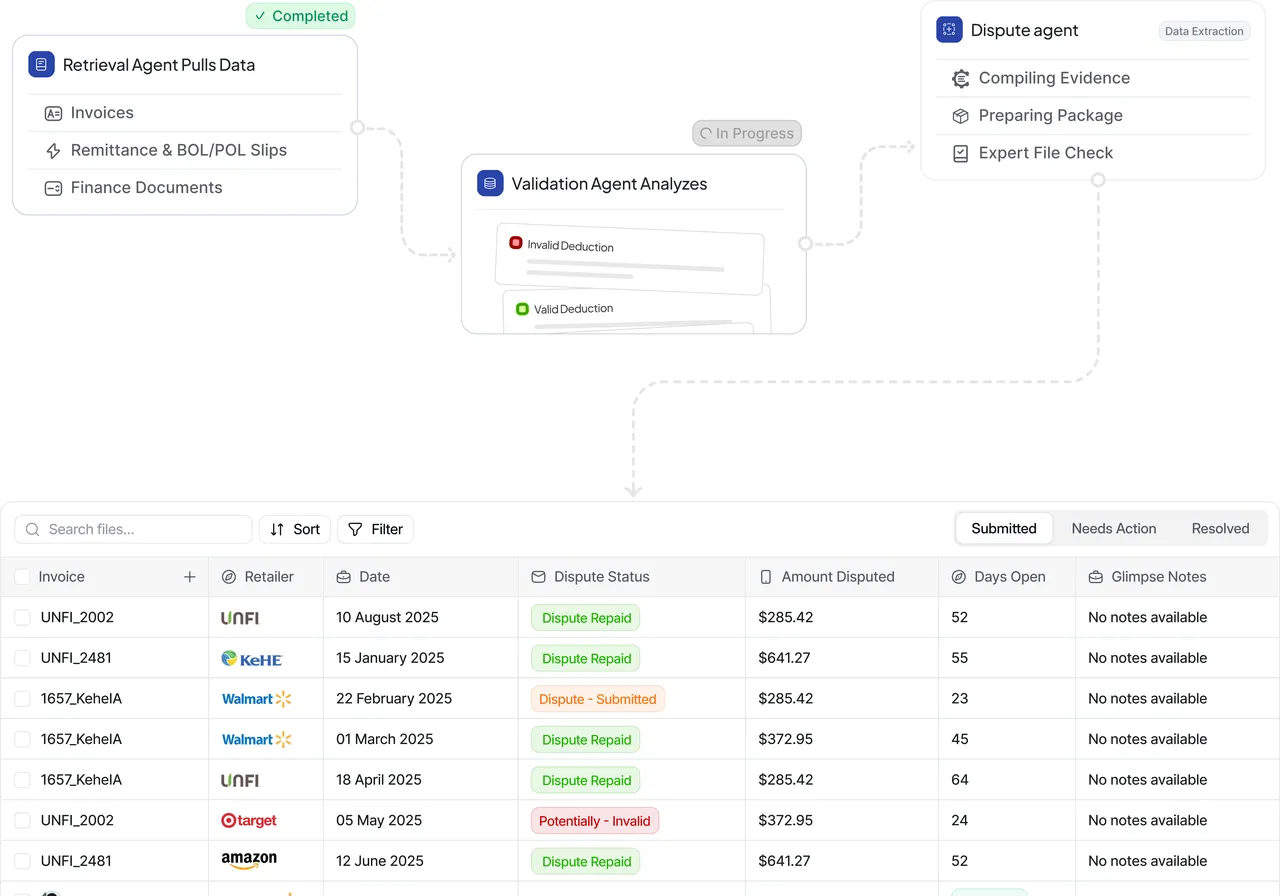Click the Remittance & BOL/POL Slips lightning icon
The height and width of the screenshot is (896, 1280).
tap(54, 151)
